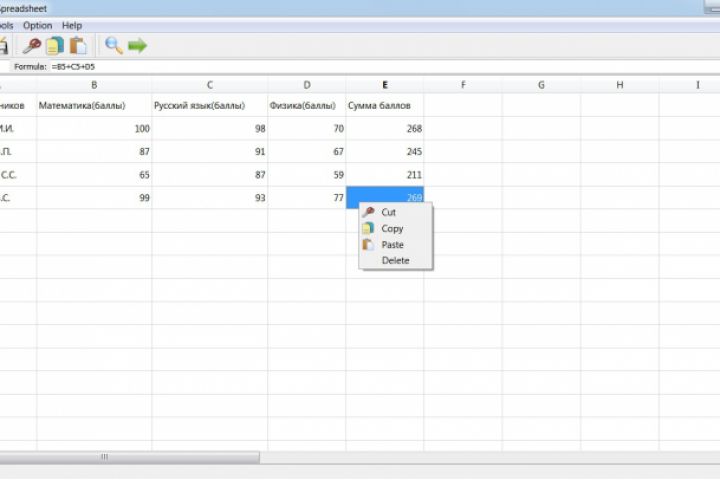This screenshot has height=480, width=720.
Task: Select column F header
Action: 463,85
